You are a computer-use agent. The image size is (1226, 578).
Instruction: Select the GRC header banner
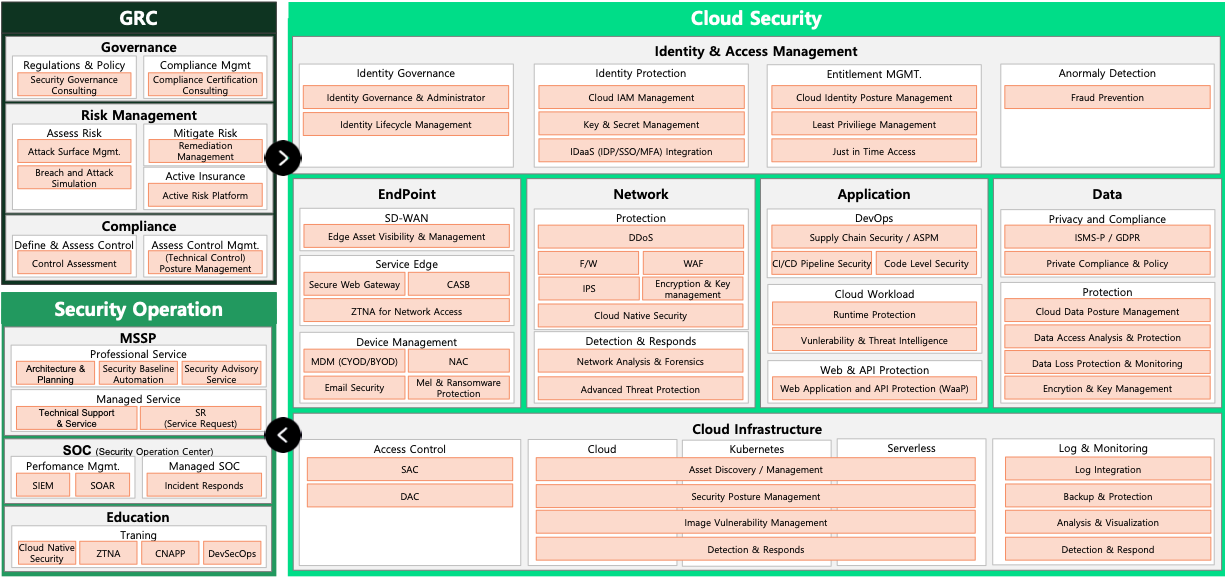(138, 18)
